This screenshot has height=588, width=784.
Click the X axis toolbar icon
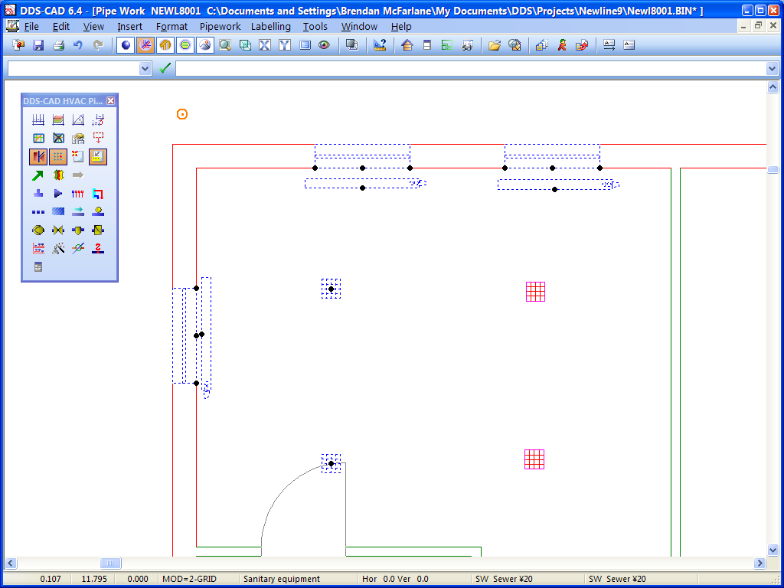point(264,46)
